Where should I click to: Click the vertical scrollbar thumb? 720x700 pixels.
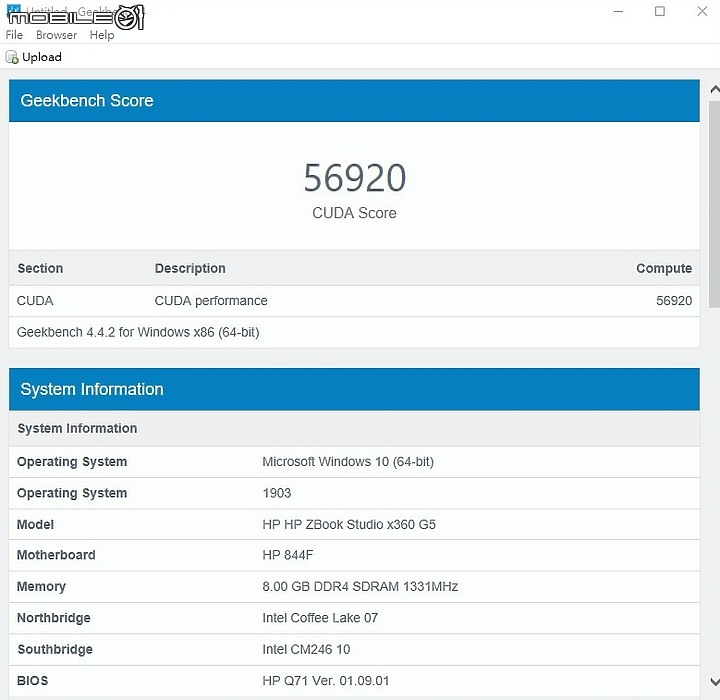tap(714, 204)
